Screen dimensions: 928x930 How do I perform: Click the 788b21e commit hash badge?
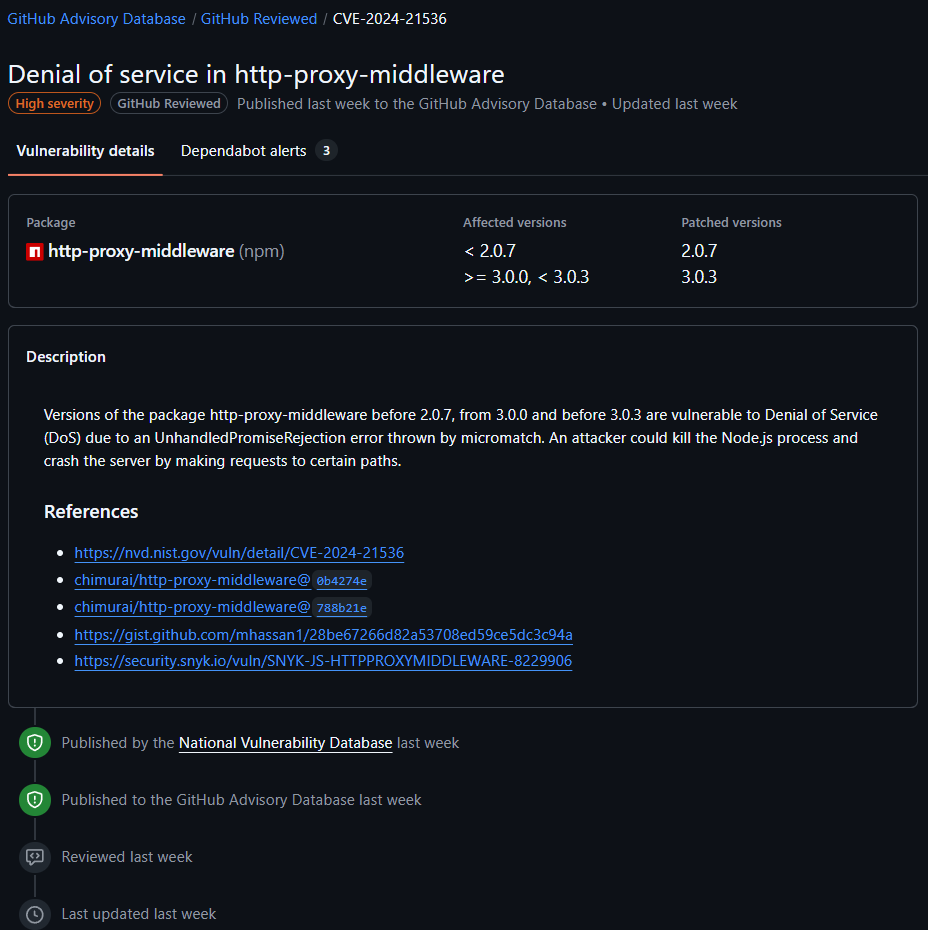point(342,607)
